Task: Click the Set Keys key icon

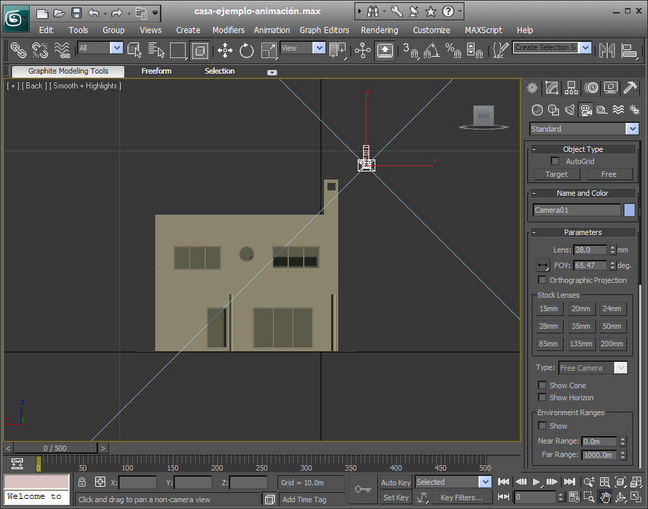Action: pyautogui.click(x=361, y=487)
